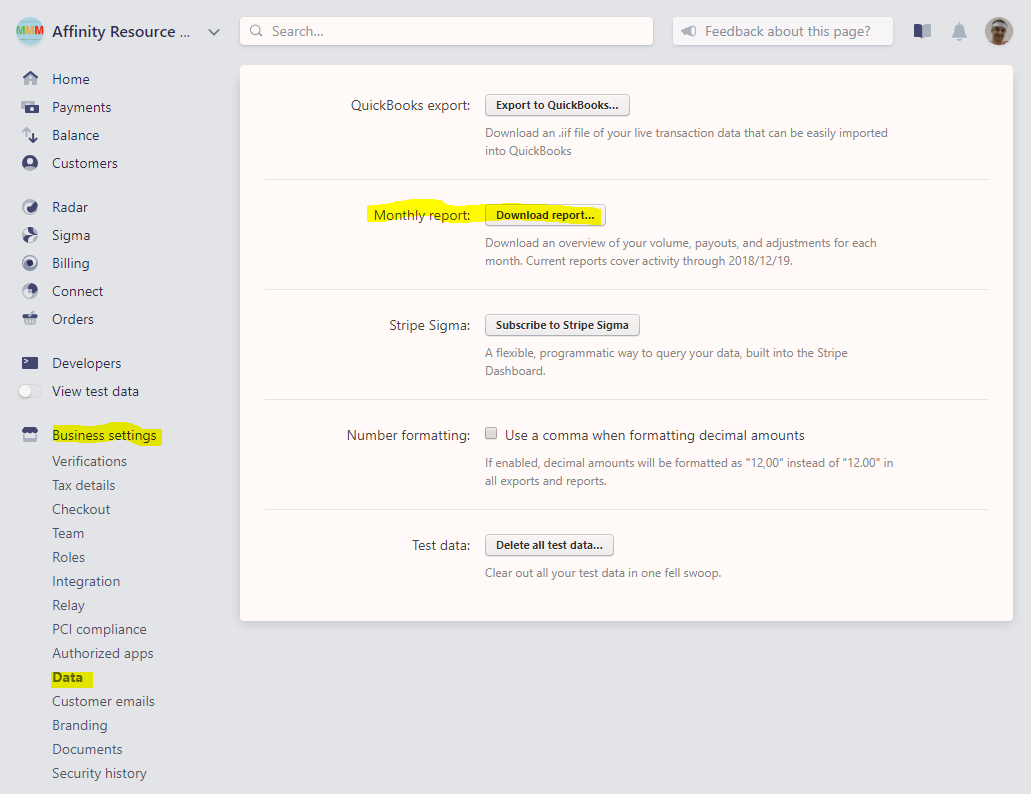Click Business settings heading
This screenshot has height=794, width=1031.
[105, 435]
